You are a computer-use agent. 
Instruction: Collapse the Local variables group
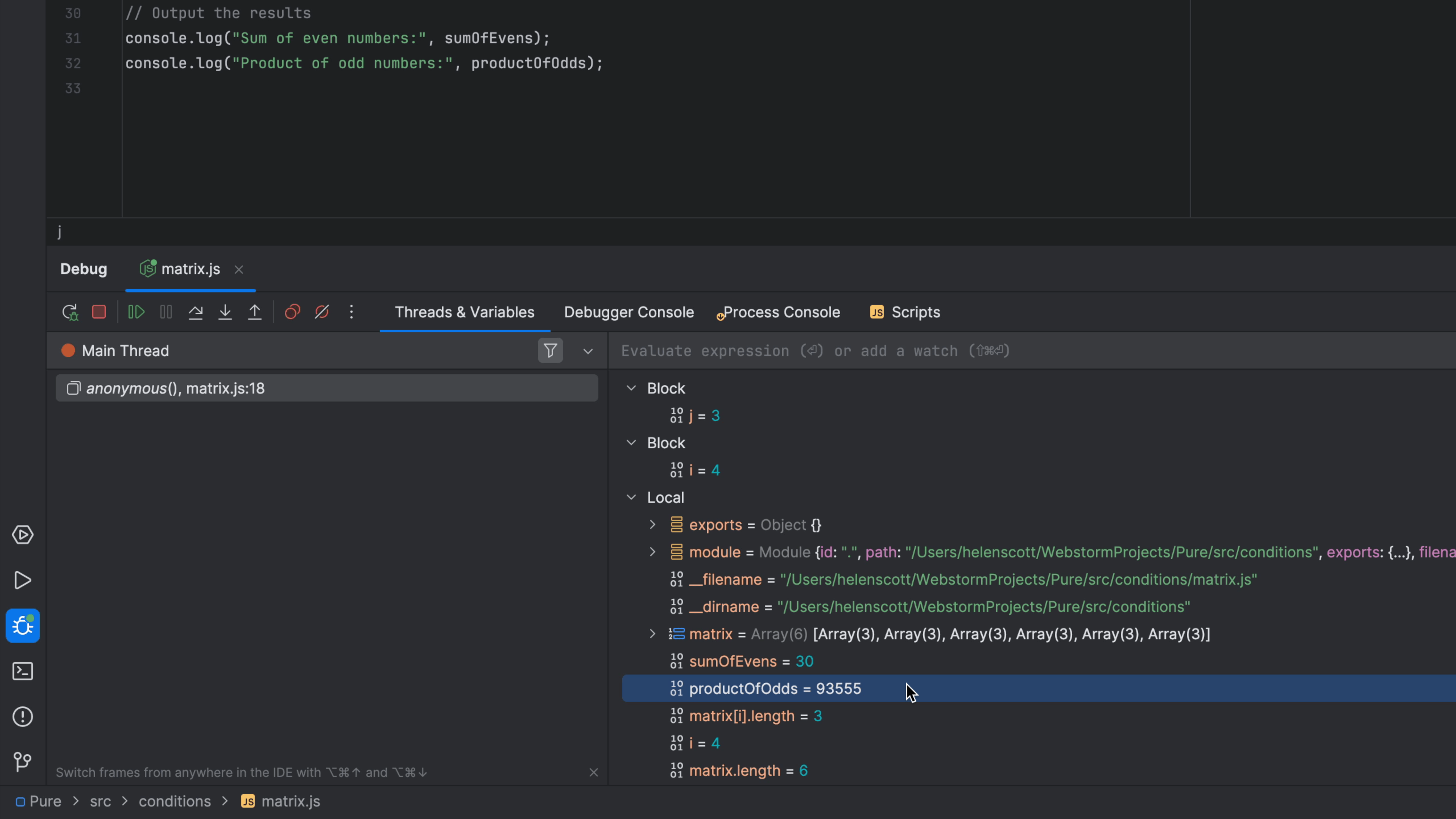pos(631,497)
